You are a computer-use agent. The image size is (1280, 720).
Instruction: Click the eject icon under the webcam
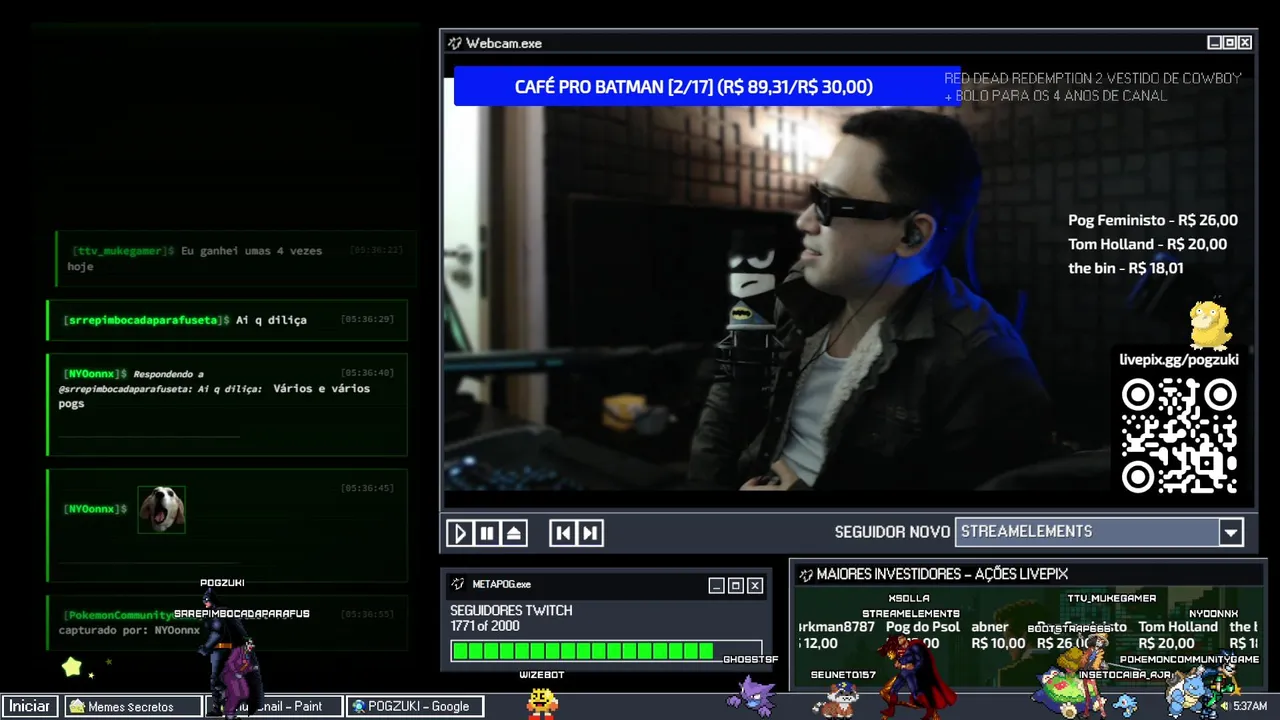click(513, 533)
